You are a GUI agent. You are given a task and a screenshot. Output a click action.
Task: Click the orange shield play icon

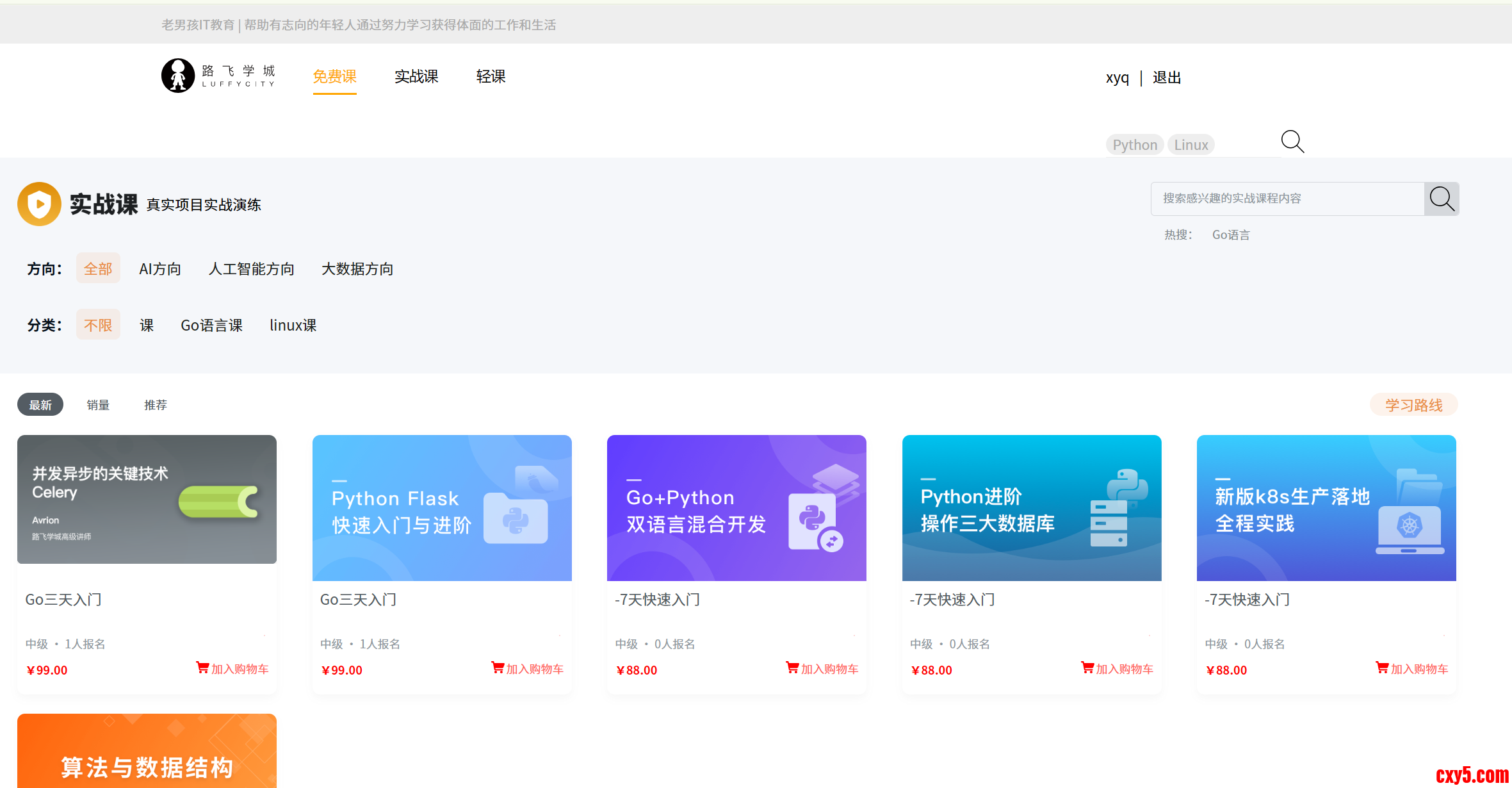(x=39, y=204)
